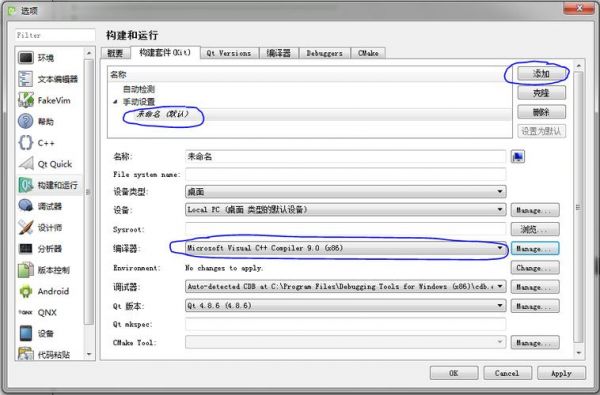
Task: Select the 构建和运行 category
Action: pyautogui.click(x=49, y=185)
